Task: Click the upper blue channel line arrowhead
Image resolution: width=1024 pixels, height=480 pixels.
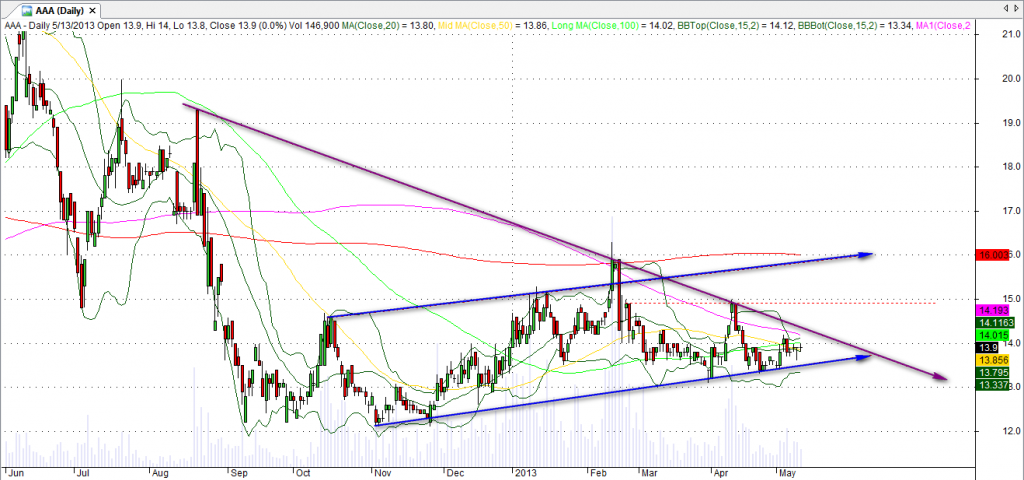Action: [x=866, y=254]
